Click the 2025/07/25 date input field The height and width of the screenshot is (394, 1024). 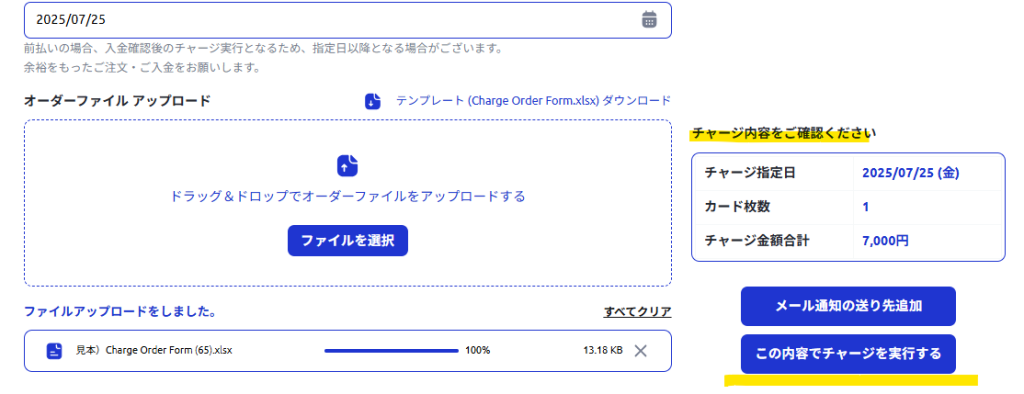(x=347, y=20)
